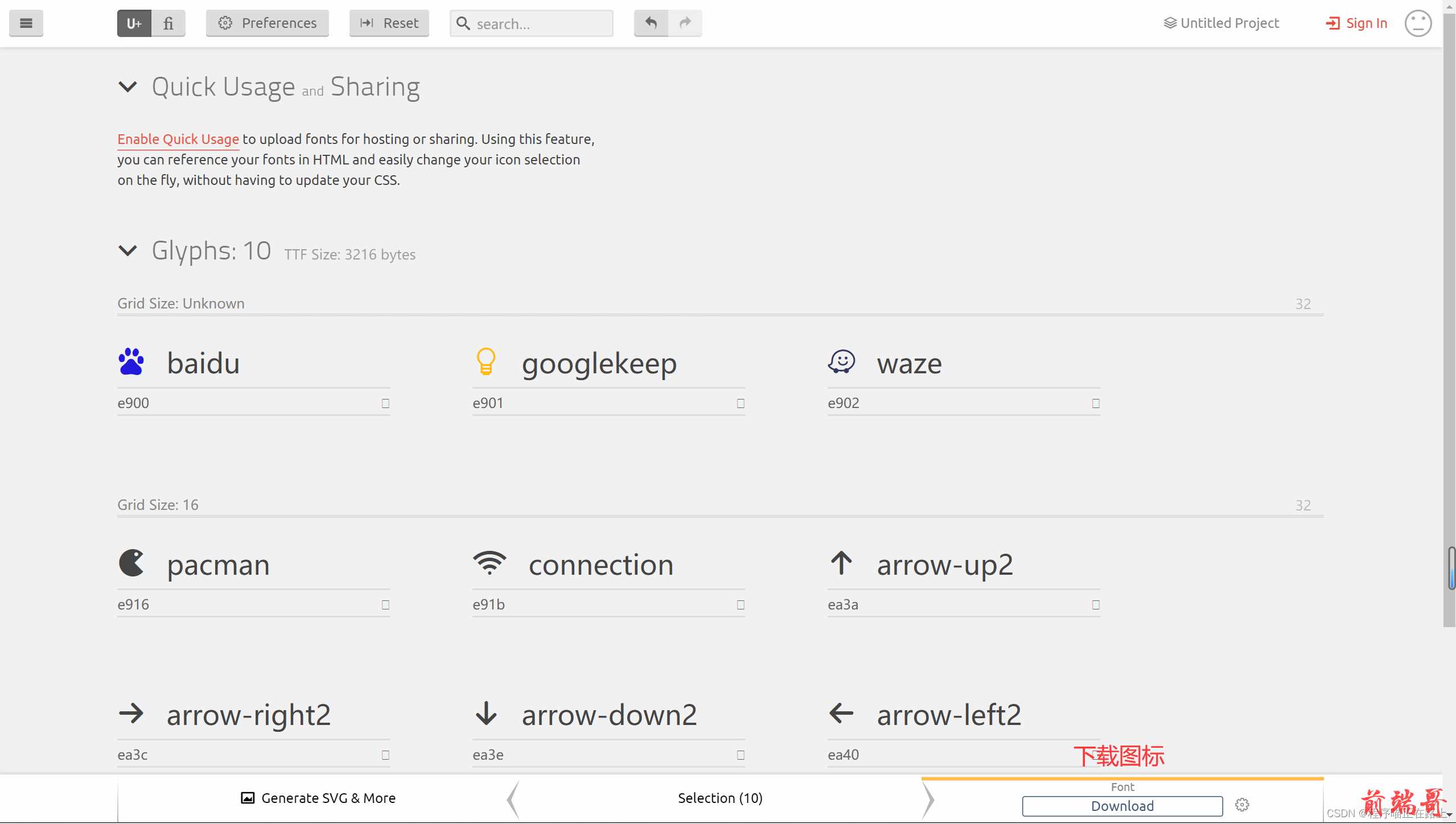
Task: Select the arrow-up2 glyph icon
Action: (841, 563)
